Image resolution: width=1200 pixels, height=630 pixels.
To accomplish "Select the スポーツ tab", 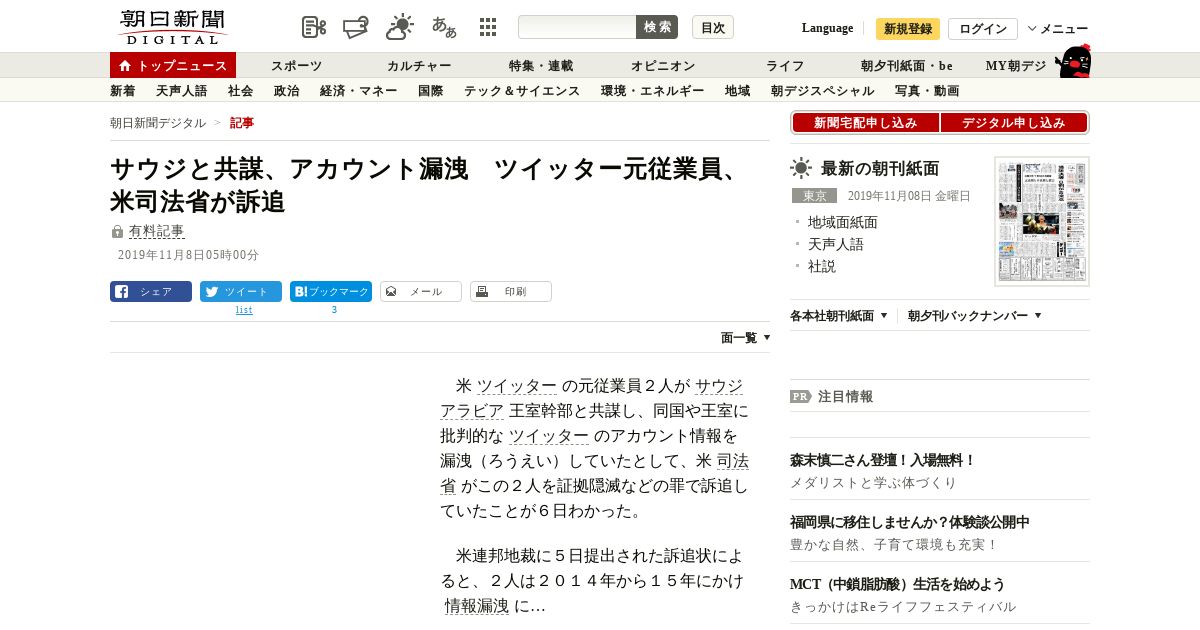I will 297,66.
